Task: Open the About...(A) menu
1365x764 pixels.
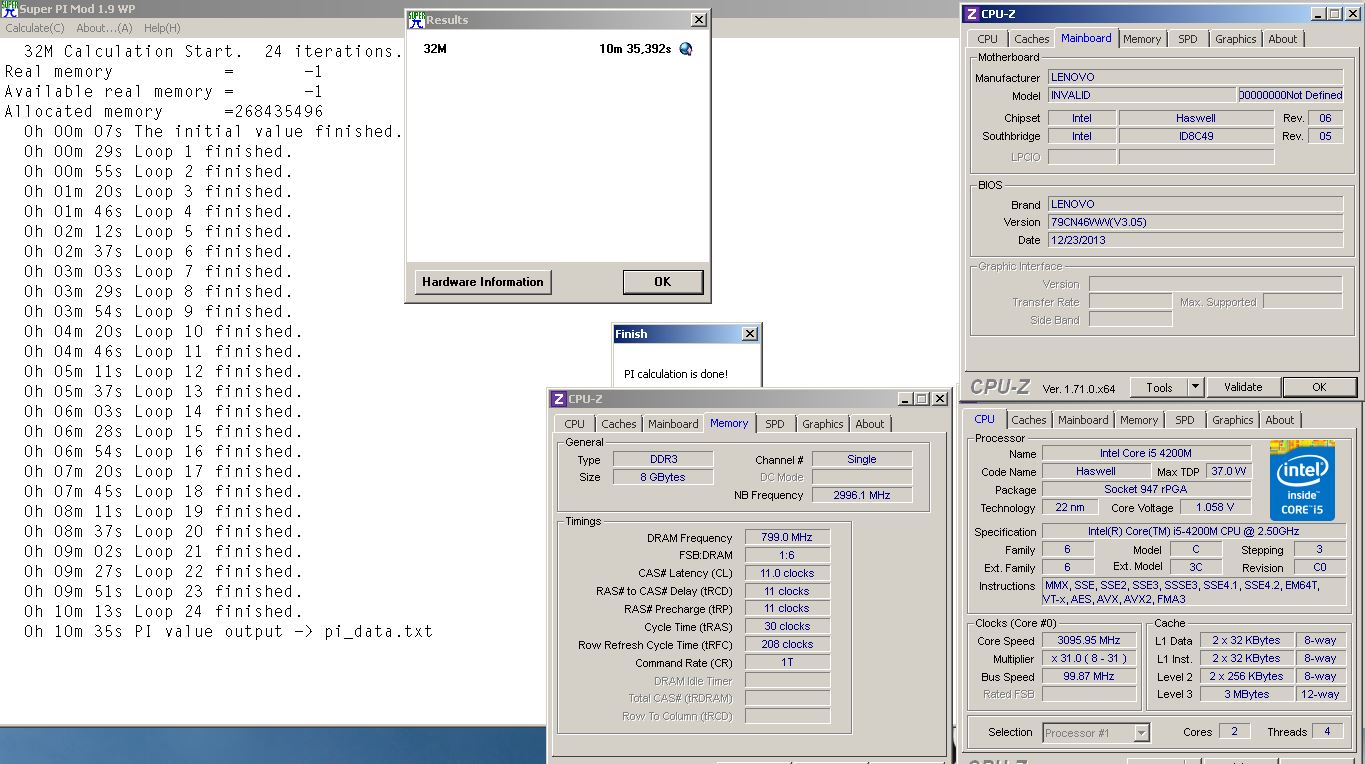Action: (105, 28)
